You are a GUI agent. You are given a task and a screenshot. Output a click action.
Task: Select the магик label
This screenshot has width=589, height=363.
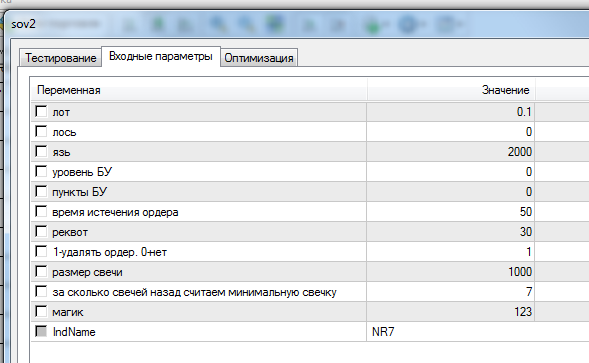point(68,312)
